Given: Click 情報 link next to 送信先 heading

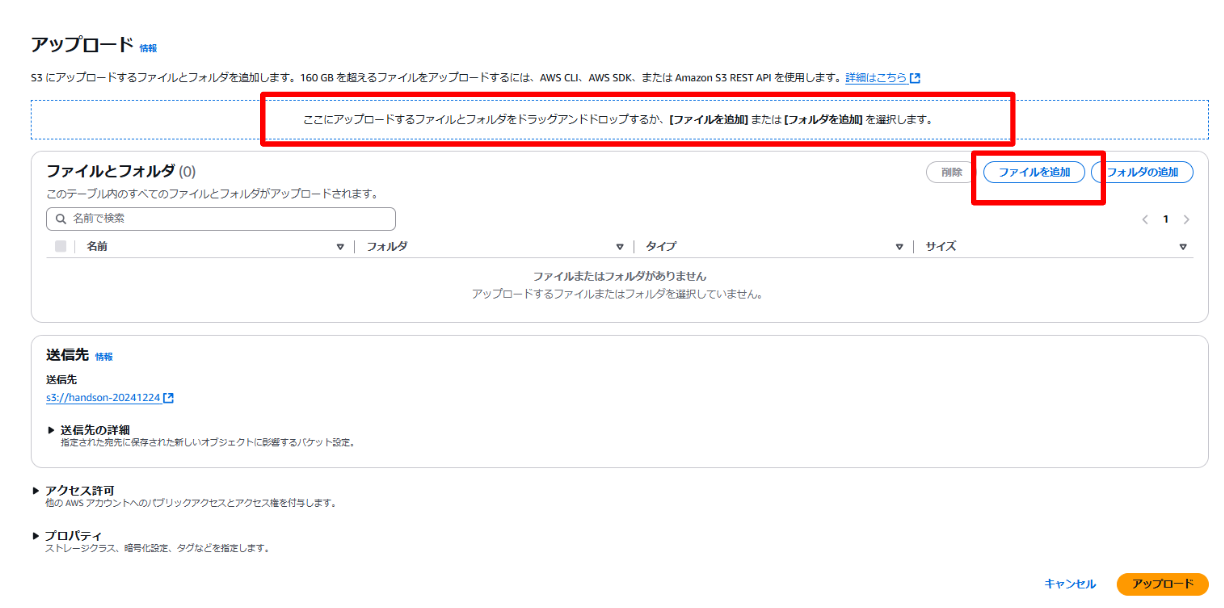Looking at the screenshot, I should click(104, 357).
